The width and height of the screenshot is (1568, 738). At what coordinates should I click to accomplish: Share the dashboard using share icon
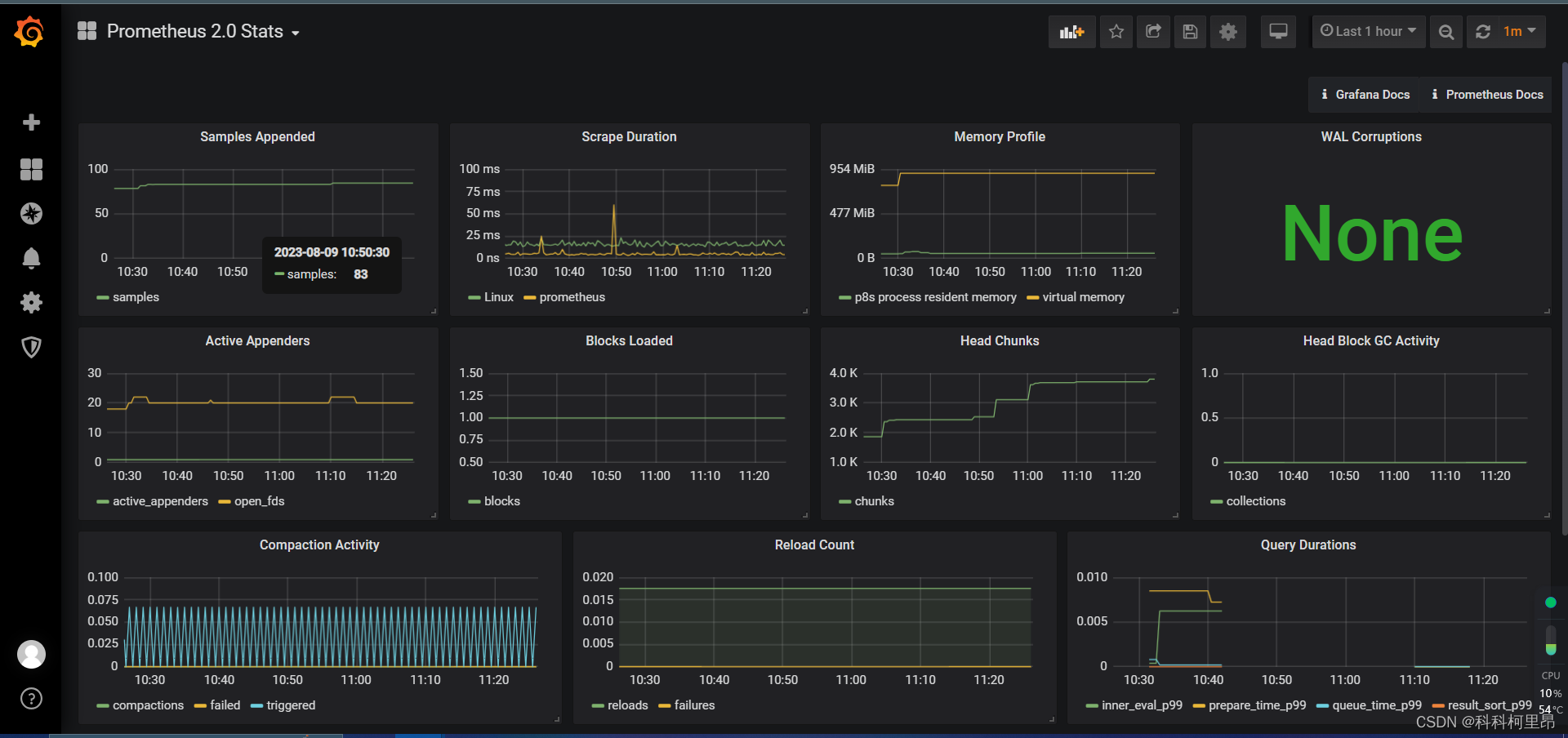(x=1153, y=32)
